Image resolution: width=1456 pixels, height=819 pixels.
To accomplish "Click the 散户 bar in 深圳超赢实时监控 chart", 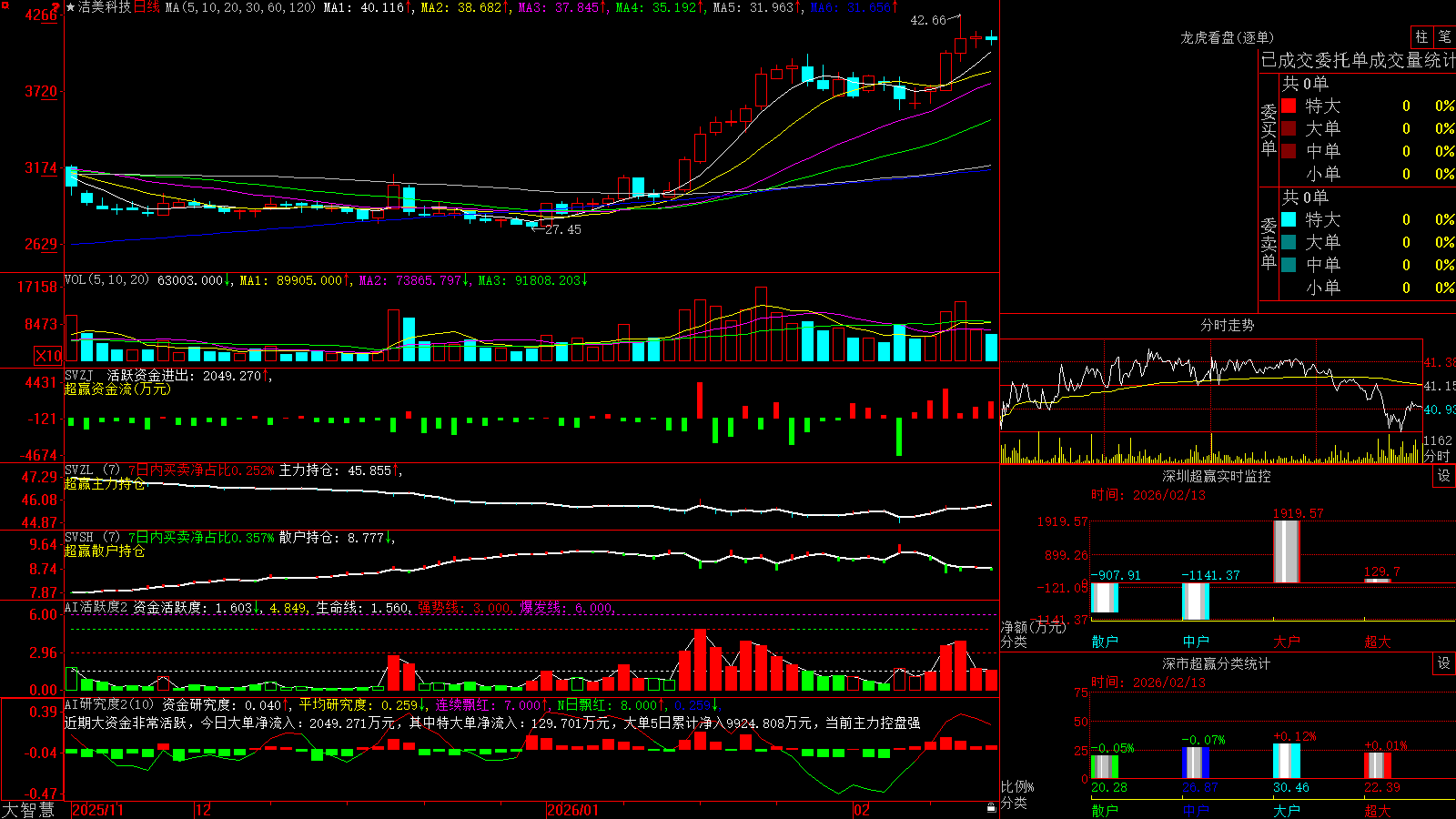I will point(1105,598).
